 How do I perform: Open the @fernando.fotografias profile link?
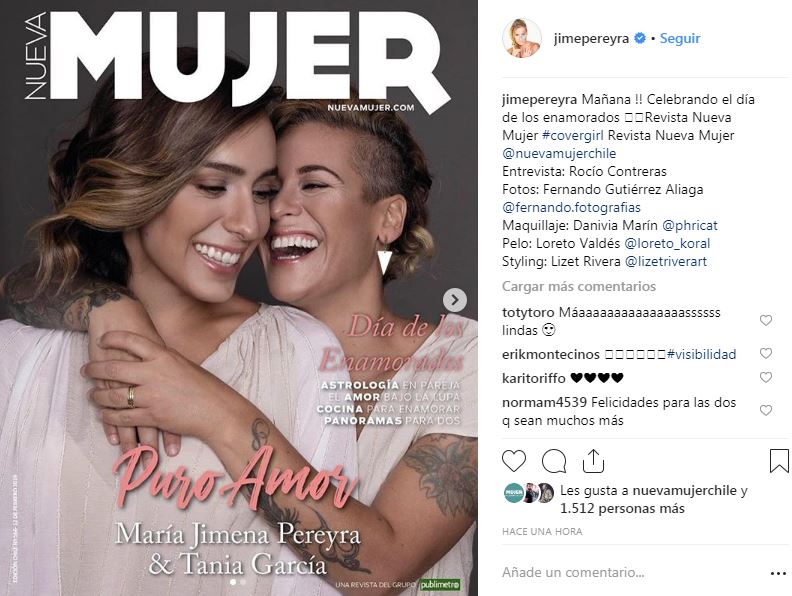point(571,208)
